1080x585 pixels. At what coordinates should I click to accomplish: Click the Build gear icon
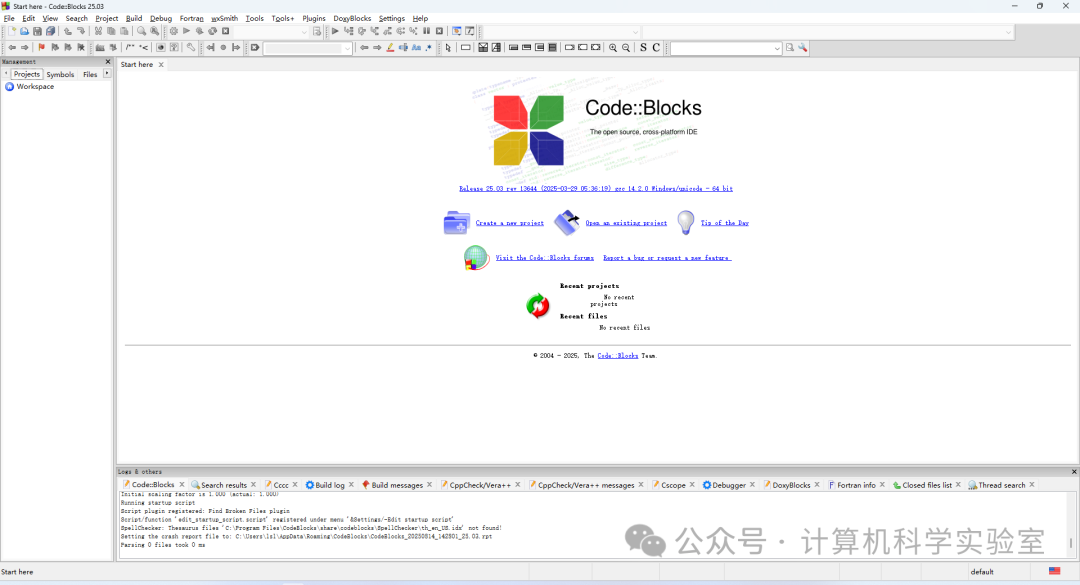tap(174, 32)
